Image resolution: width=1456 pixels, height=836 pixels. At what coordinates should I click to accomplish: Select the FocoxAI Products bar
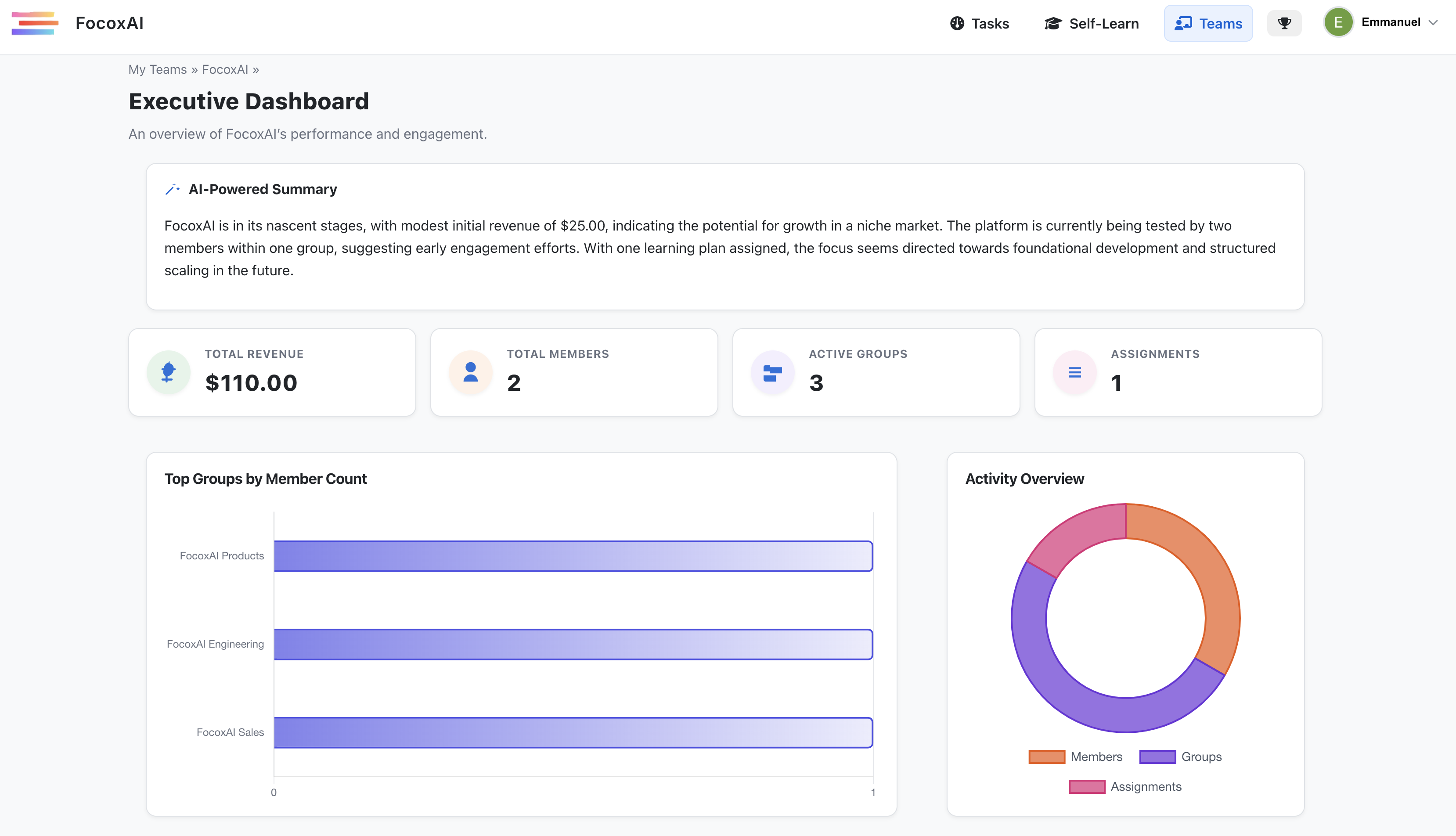[573, 555]
